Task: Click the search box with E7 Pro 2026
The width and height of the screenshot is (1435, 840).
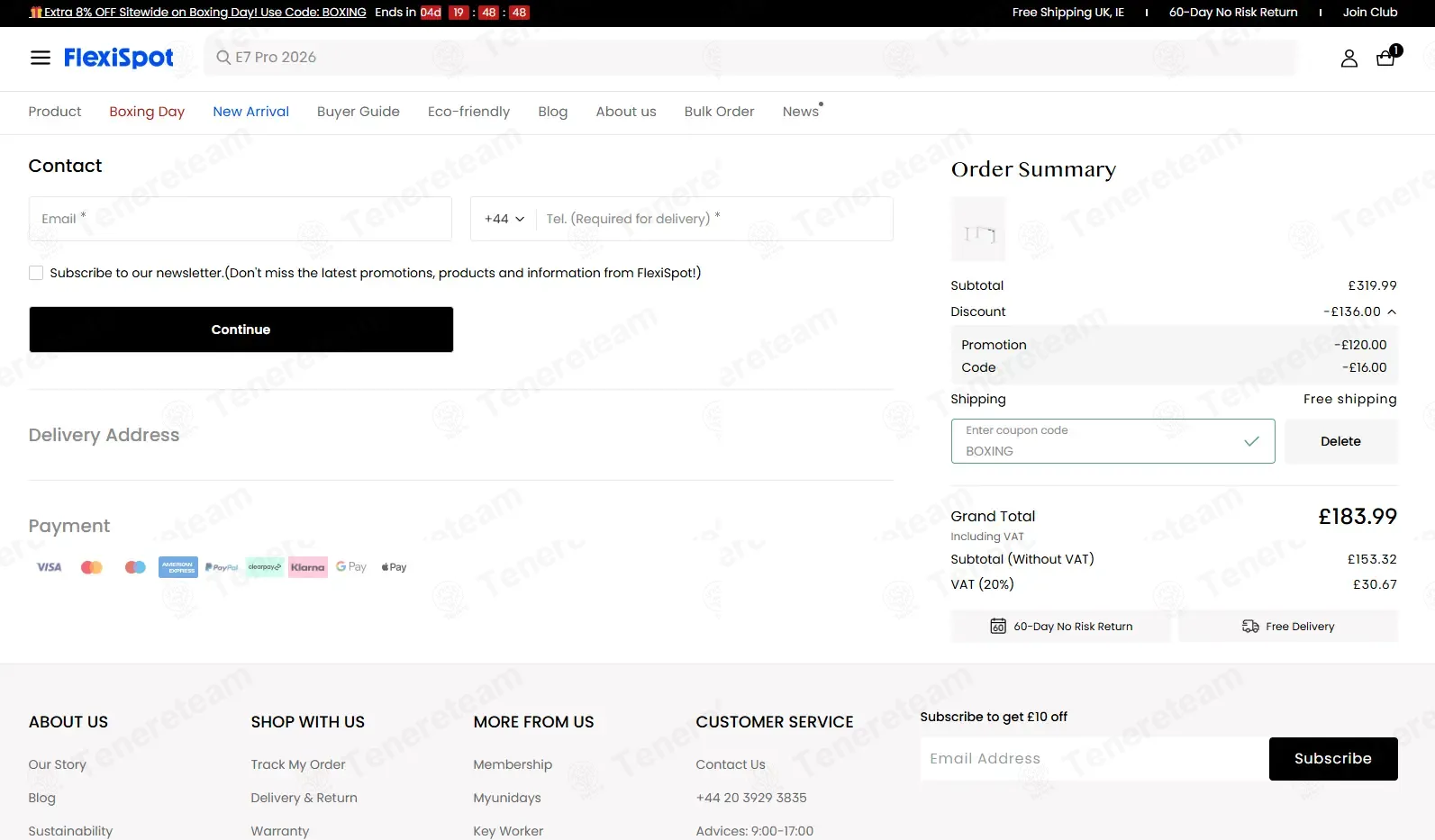Action: [750, 58]
